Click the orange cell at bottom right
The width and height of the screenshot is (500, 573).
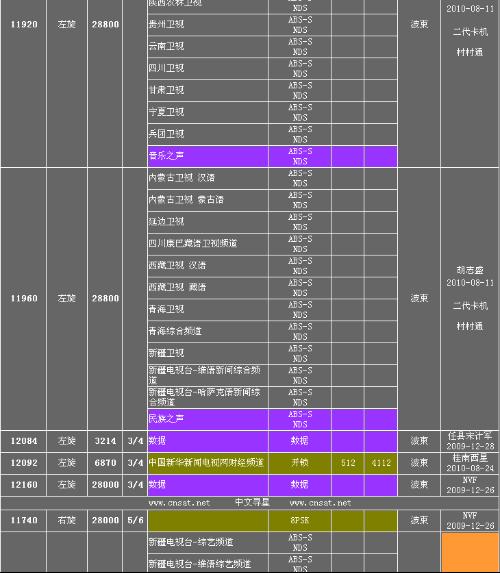(470, 553)
